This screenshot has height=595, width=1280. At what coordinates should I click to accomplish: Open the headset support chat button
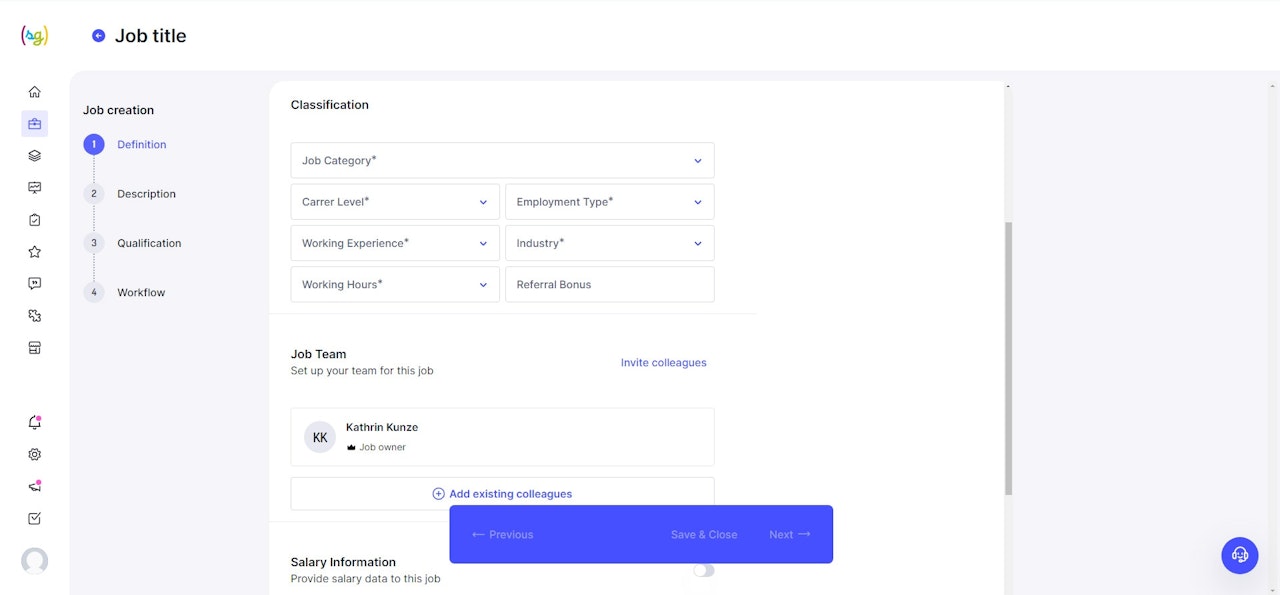1240,555
